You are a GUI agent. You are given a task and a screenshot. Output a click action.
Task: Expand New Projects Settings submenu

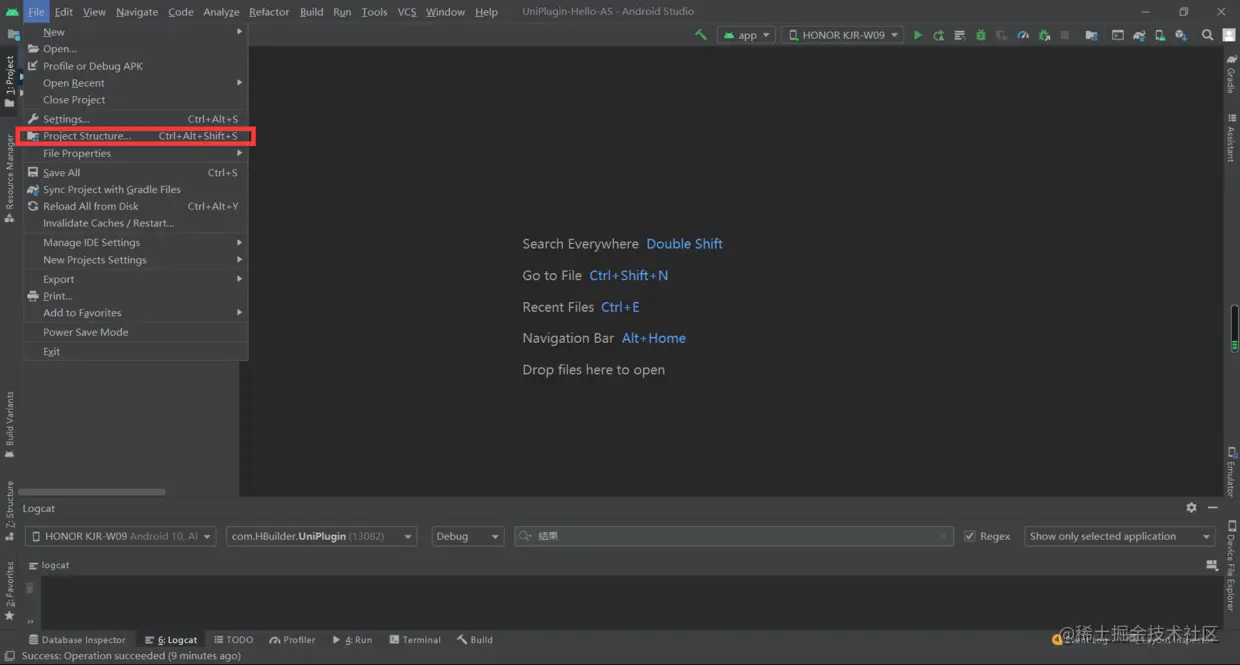(135, 259)
